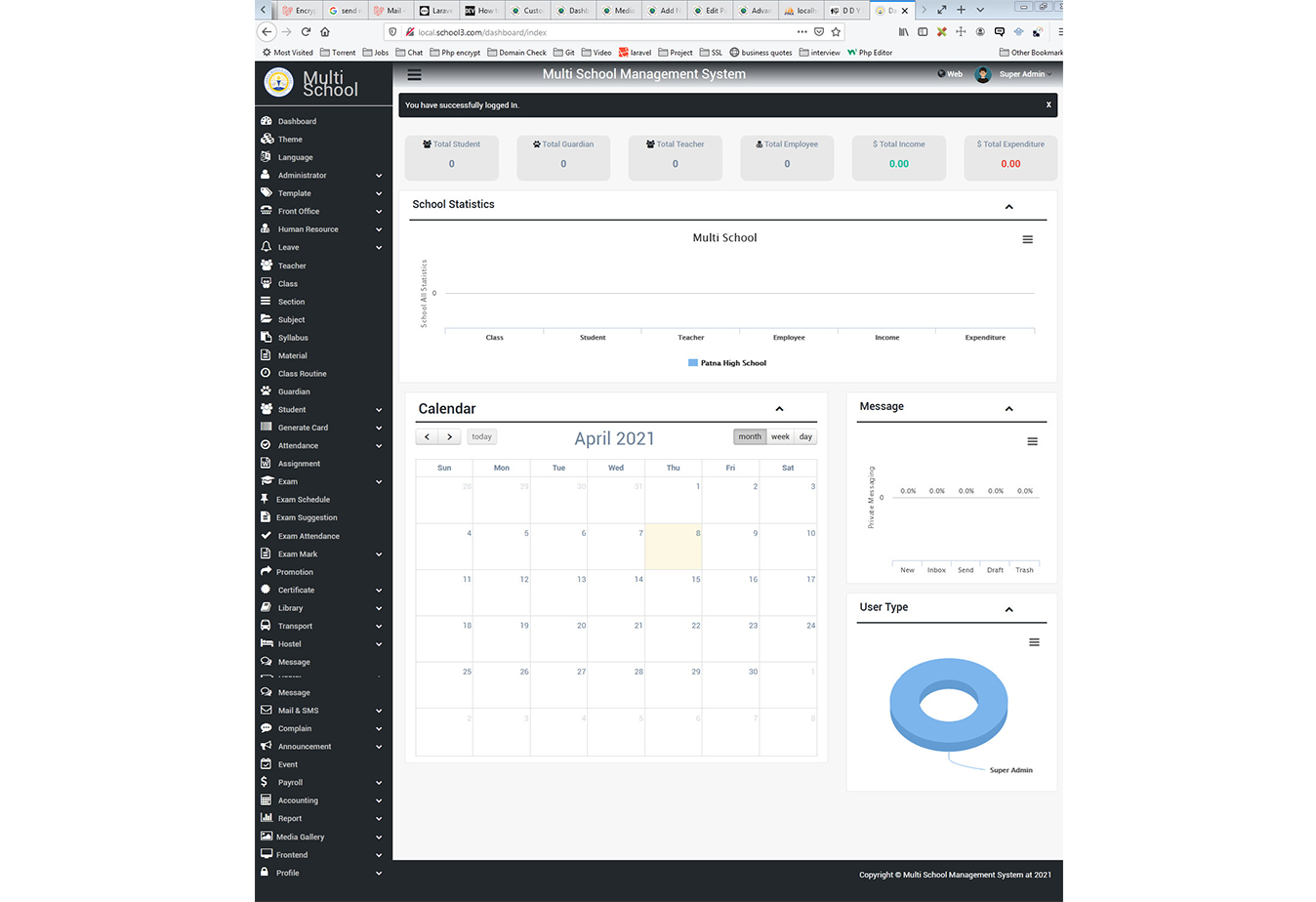Switch calendar to day view
1316x902 pixels.
click(805, 437)
